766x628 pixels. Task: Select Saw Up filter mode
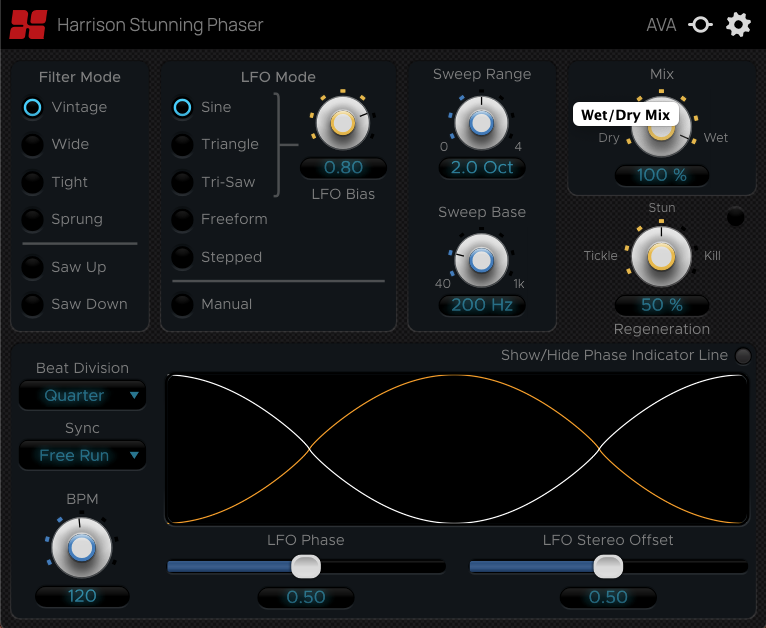pos(33,267)
